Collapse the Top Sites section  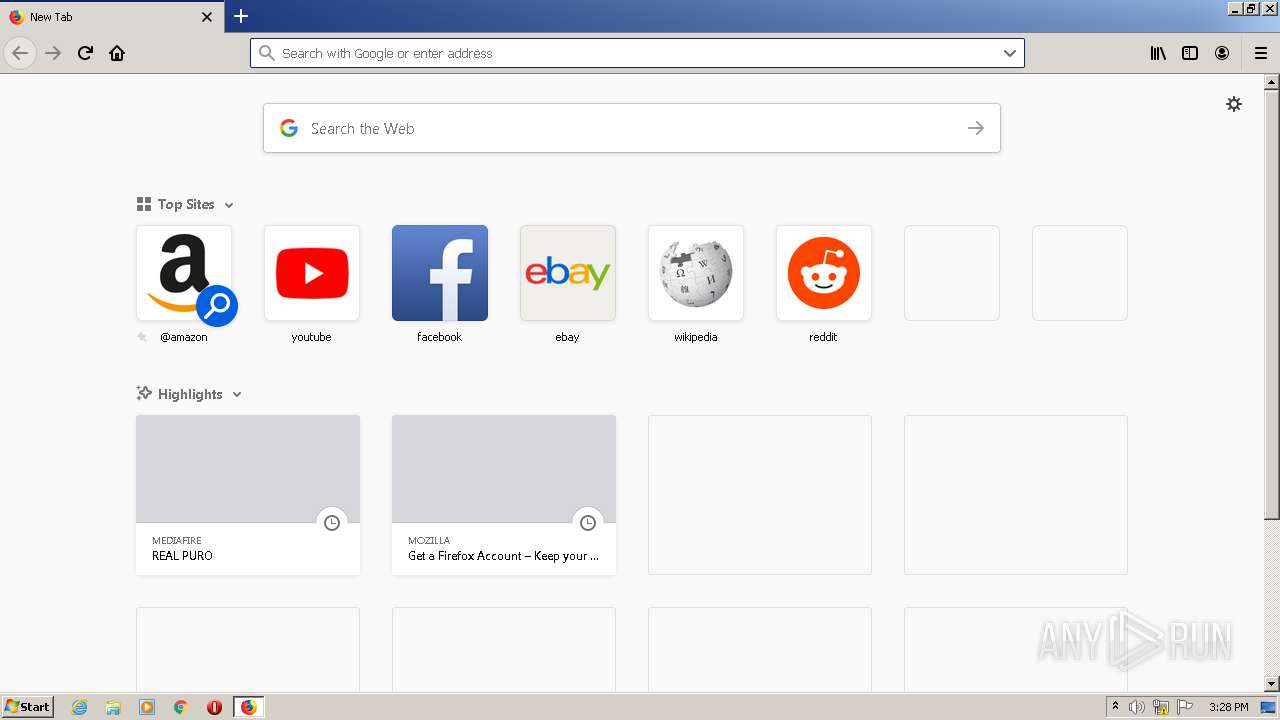click(x=229, y=205)
